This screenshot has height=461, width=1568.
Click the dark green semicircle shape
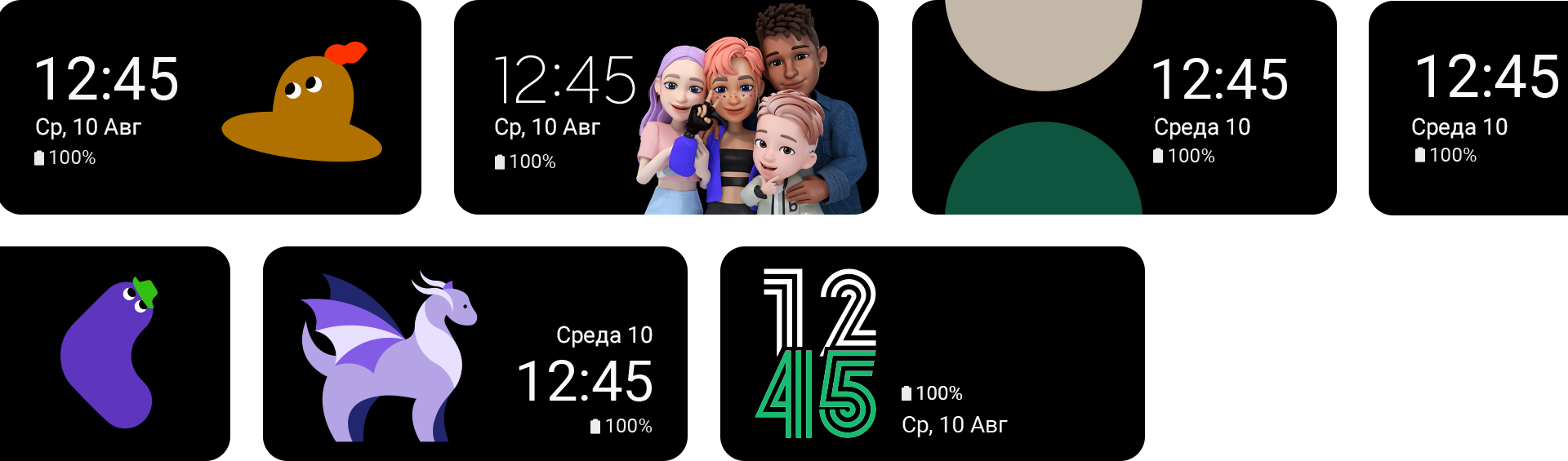[x=1043, y=169]
